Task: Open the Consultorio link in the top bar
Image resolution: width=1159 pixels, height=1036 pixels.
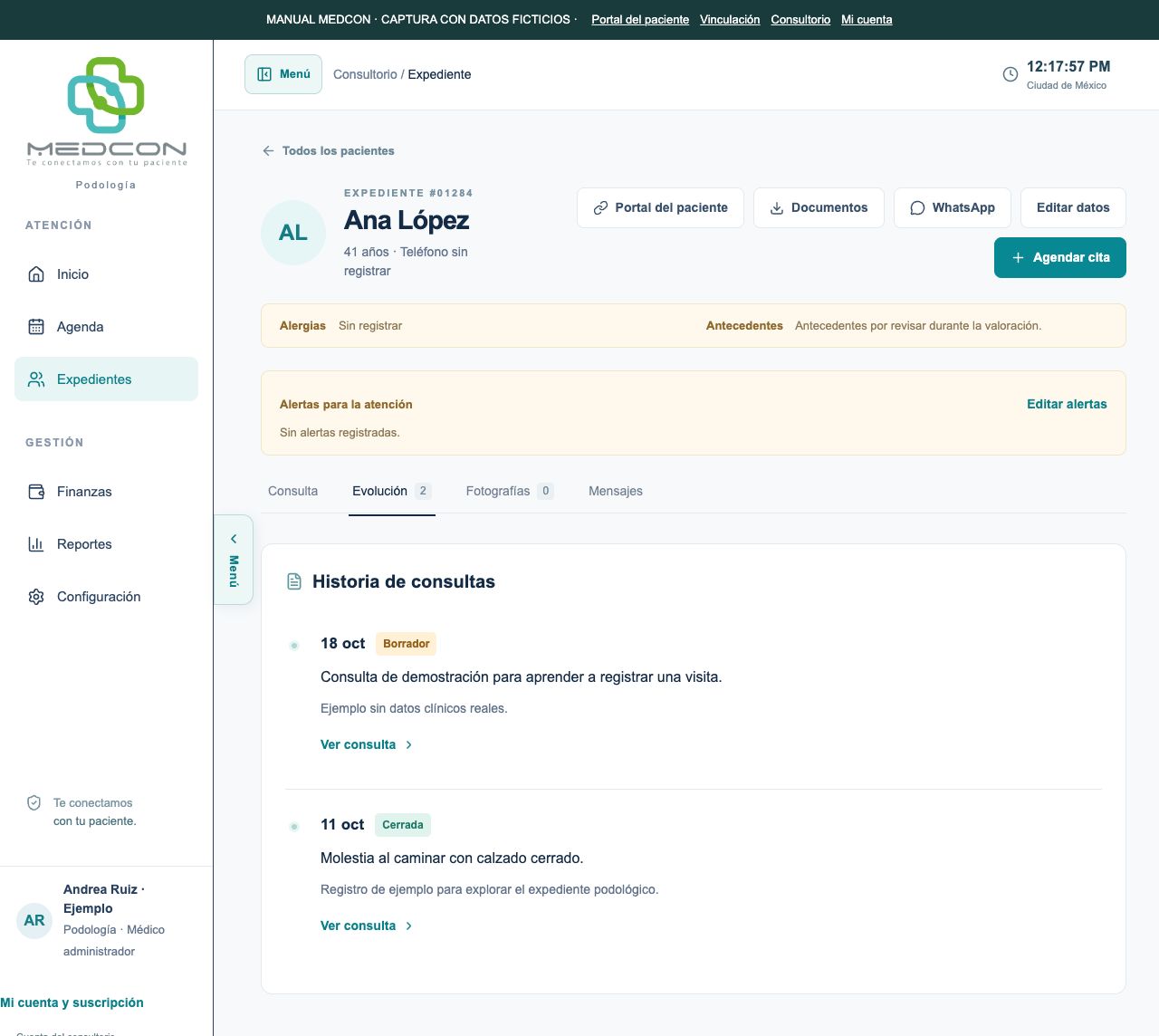Action: click(800, 19)
